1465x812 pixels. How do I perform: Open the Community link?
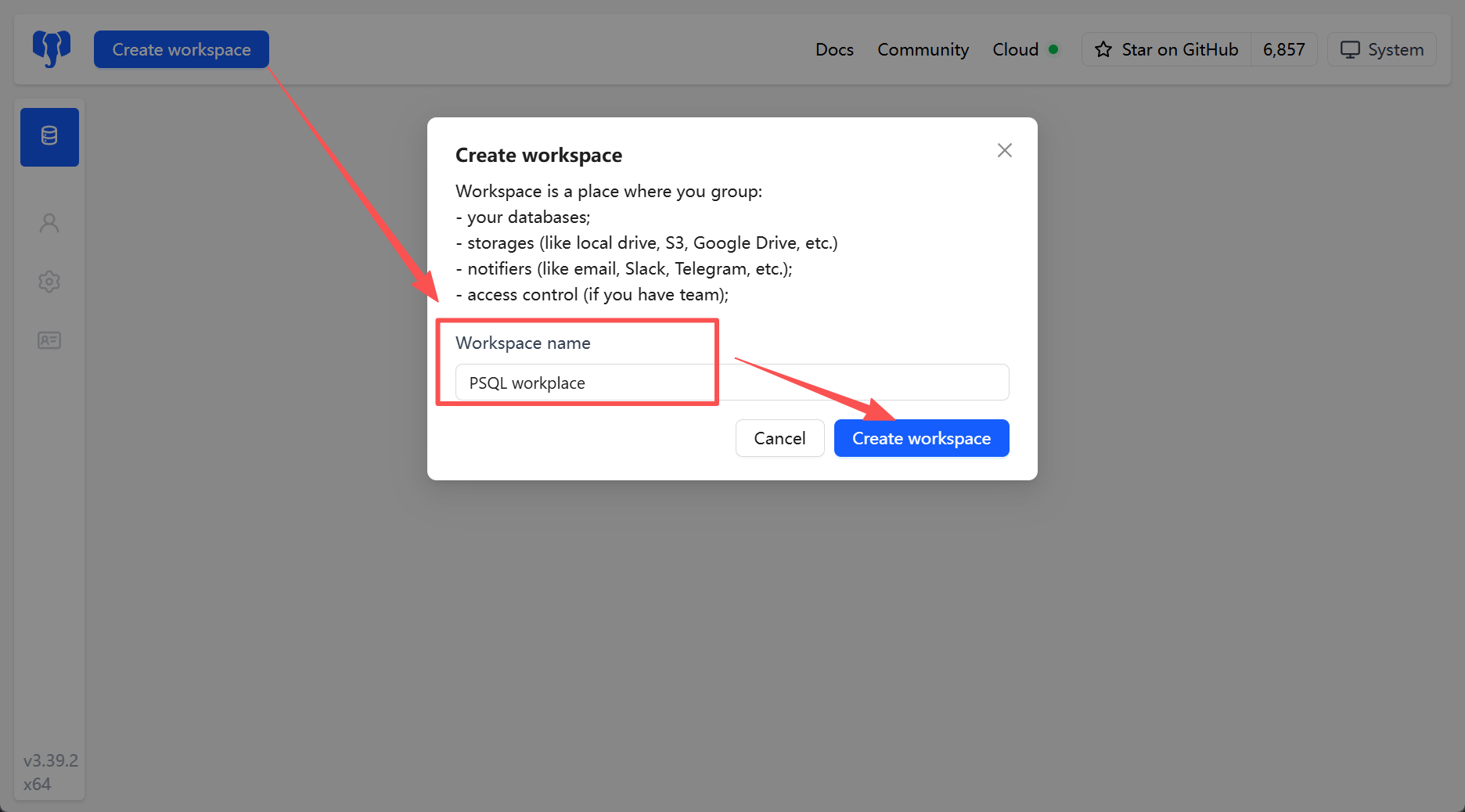(x=923, y=49)
